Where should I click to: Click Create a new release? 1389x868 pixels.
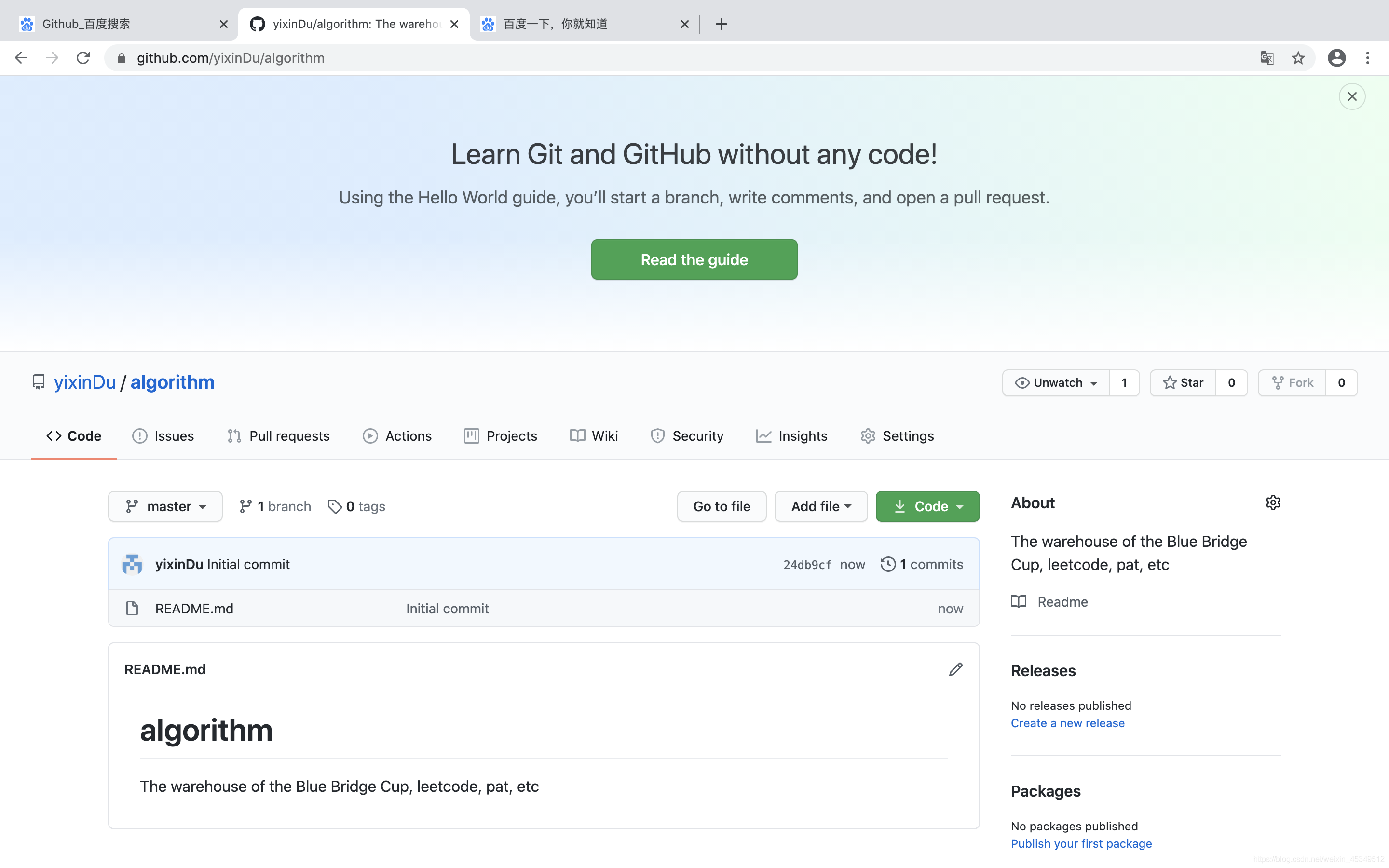(x=1068, y=723)
